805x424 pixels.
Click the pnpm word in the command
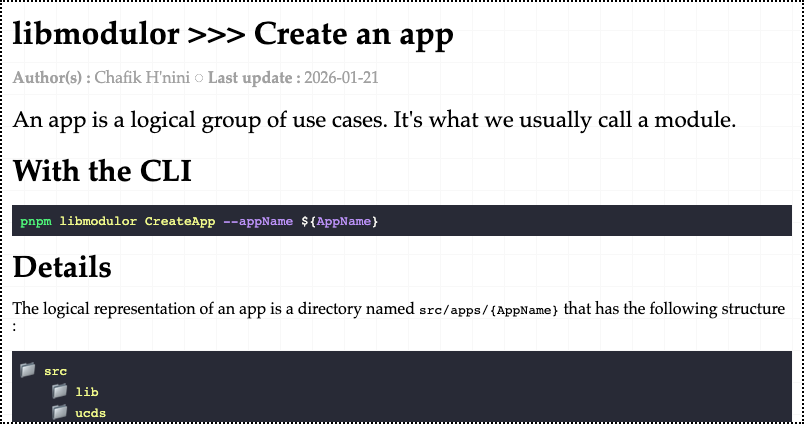pyautogui.click(x=36, y=221)
